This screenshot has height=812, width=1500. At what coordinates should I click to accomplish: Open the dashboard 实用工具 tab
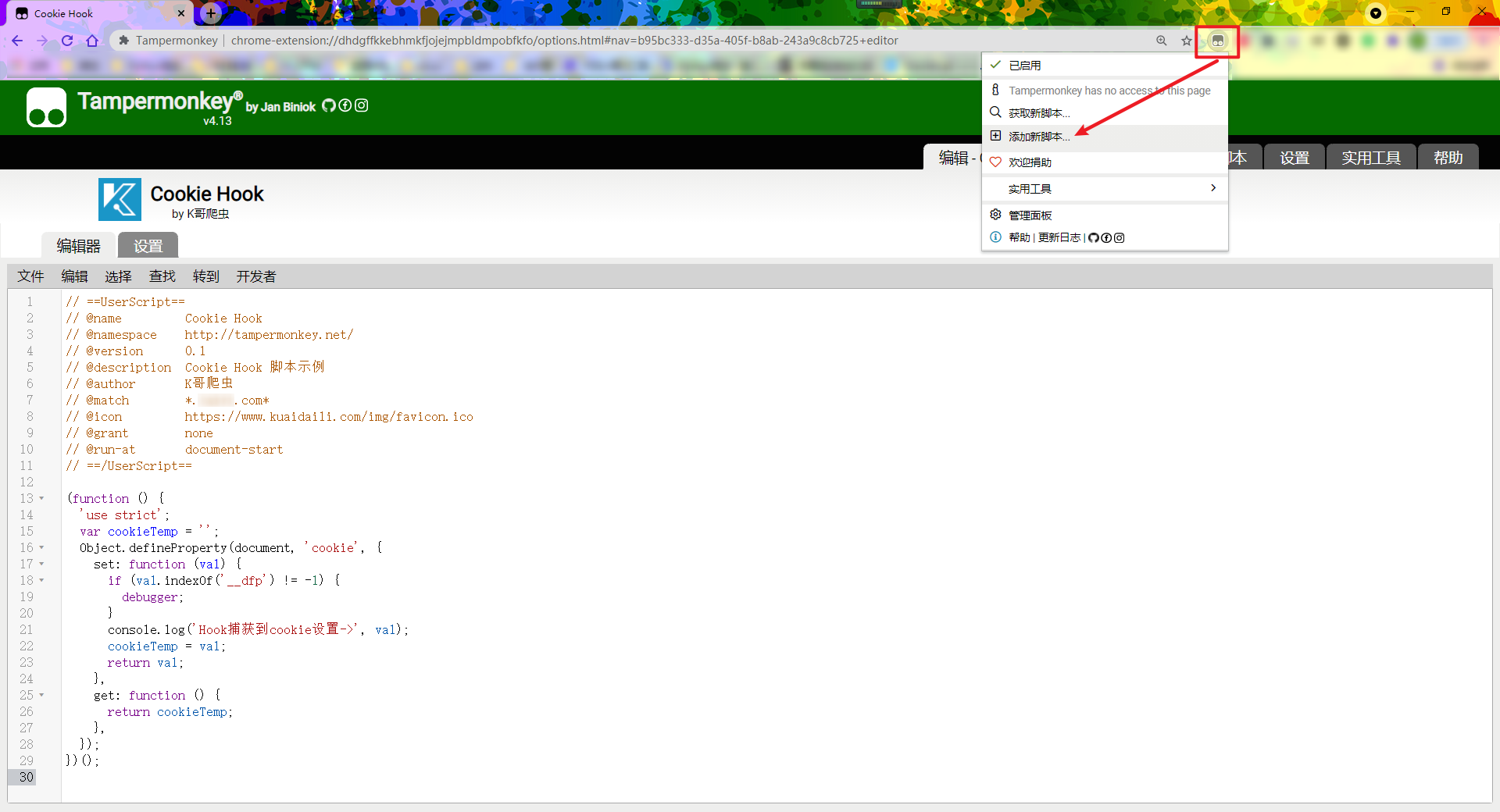pos(1371,157)
